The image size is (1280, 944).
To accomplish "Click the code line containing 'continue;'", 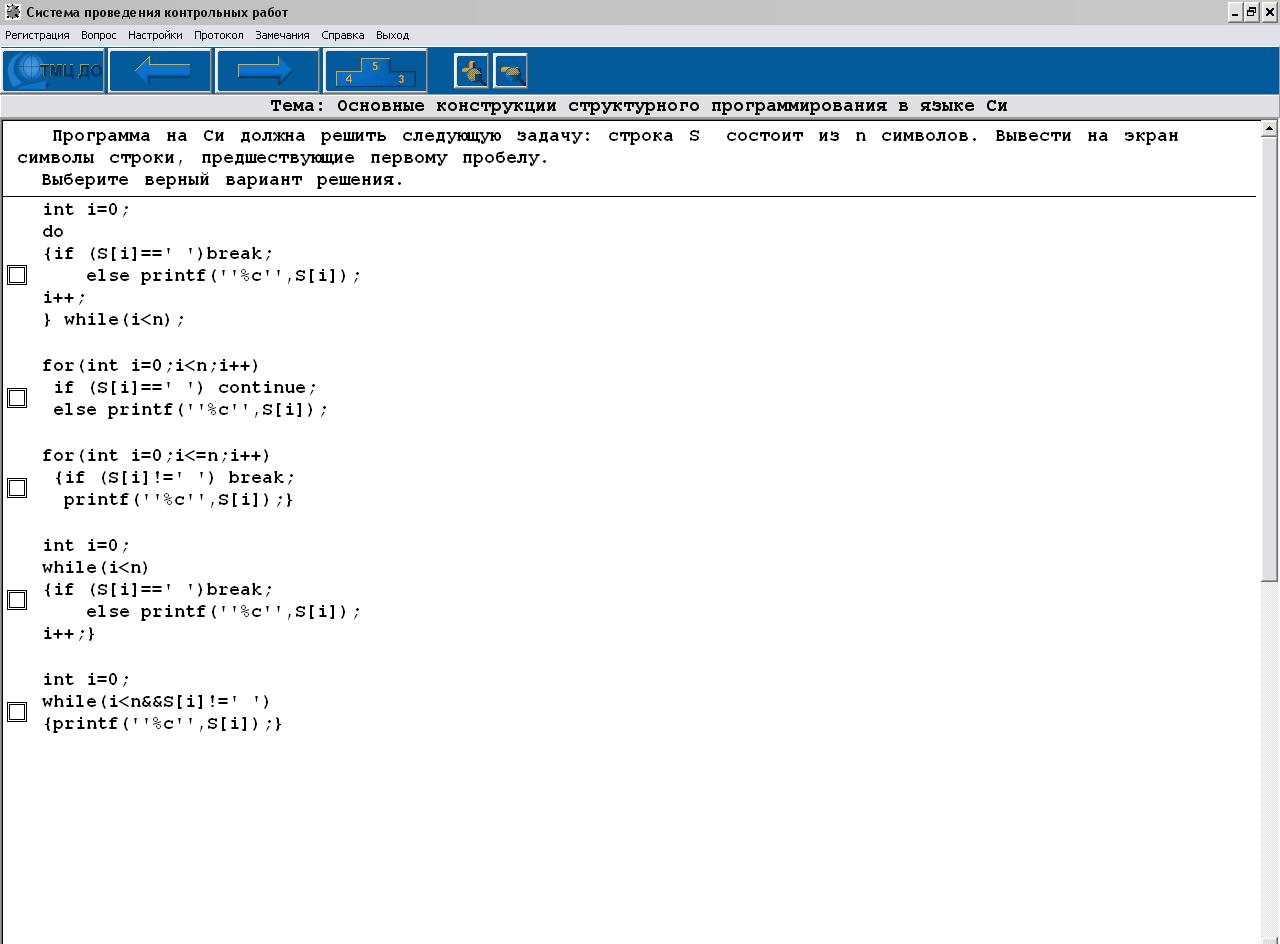I will (x=185, y=388).
